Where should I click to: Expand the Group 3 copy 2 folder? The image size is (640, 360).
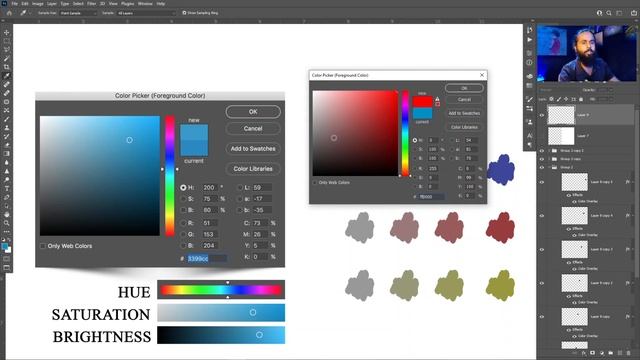(x=549, y=151)
